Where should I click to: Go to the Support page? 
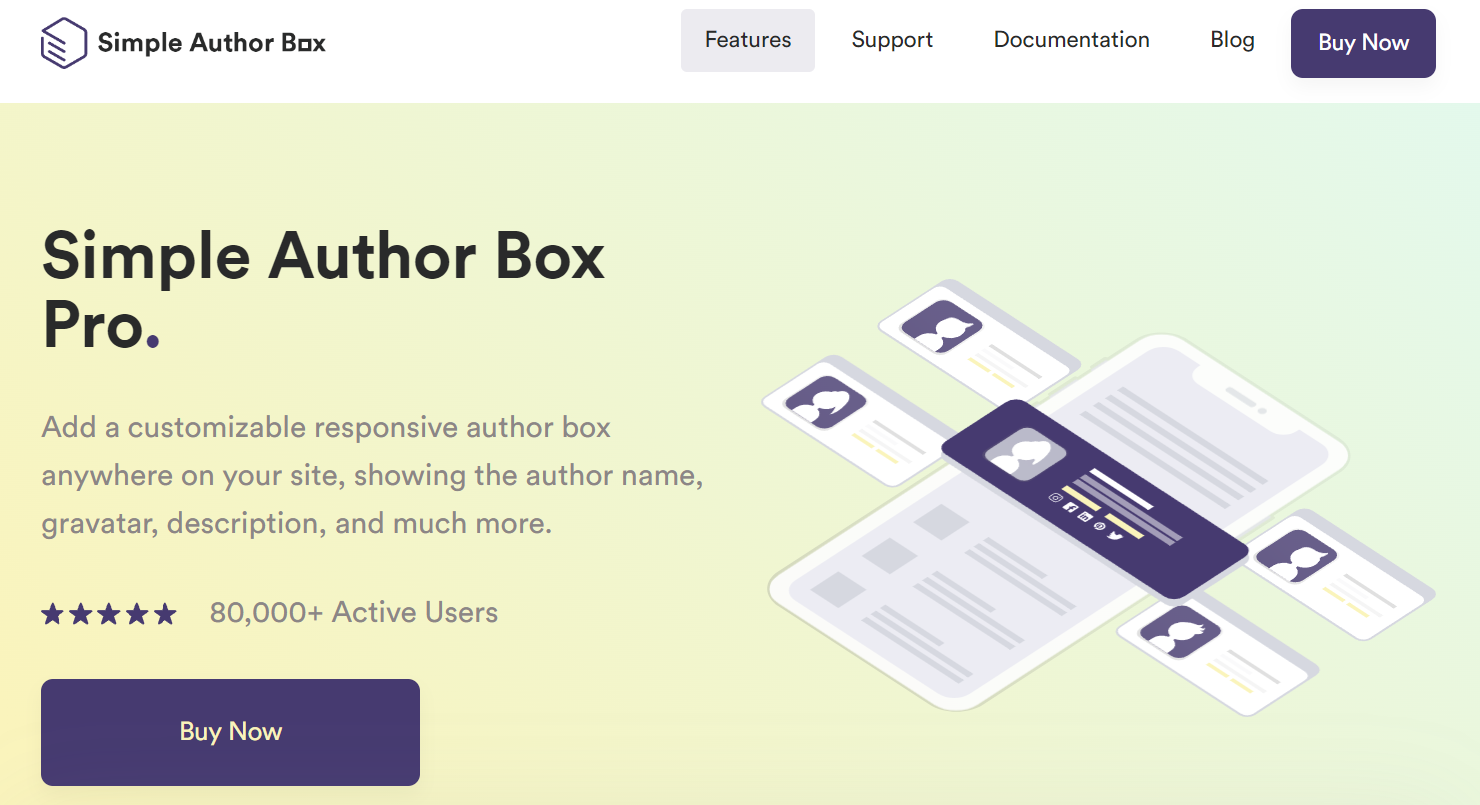coord(892,40)
